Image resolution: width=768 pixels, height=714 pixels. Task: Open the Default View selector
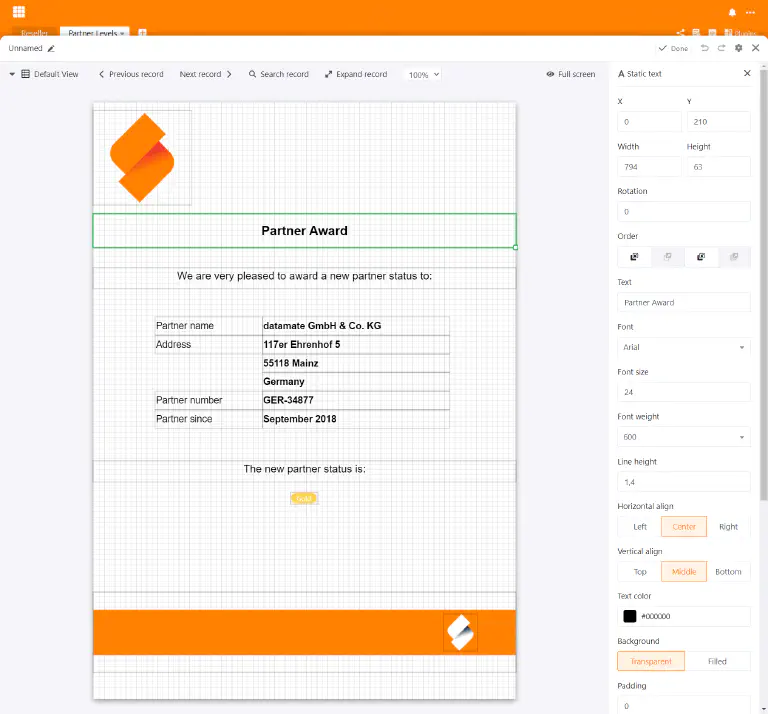[x=50, y=74]
